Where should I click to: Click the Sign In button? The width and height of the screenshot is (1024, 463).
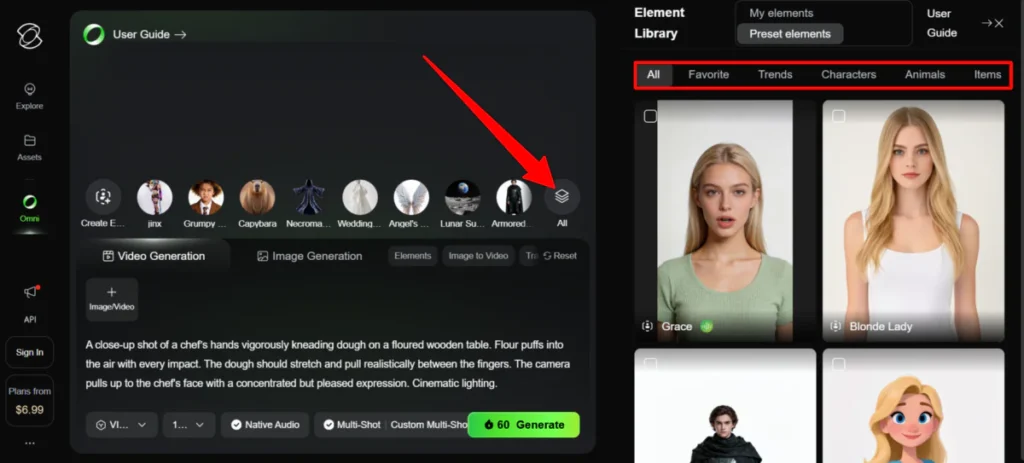coord(29,352)
